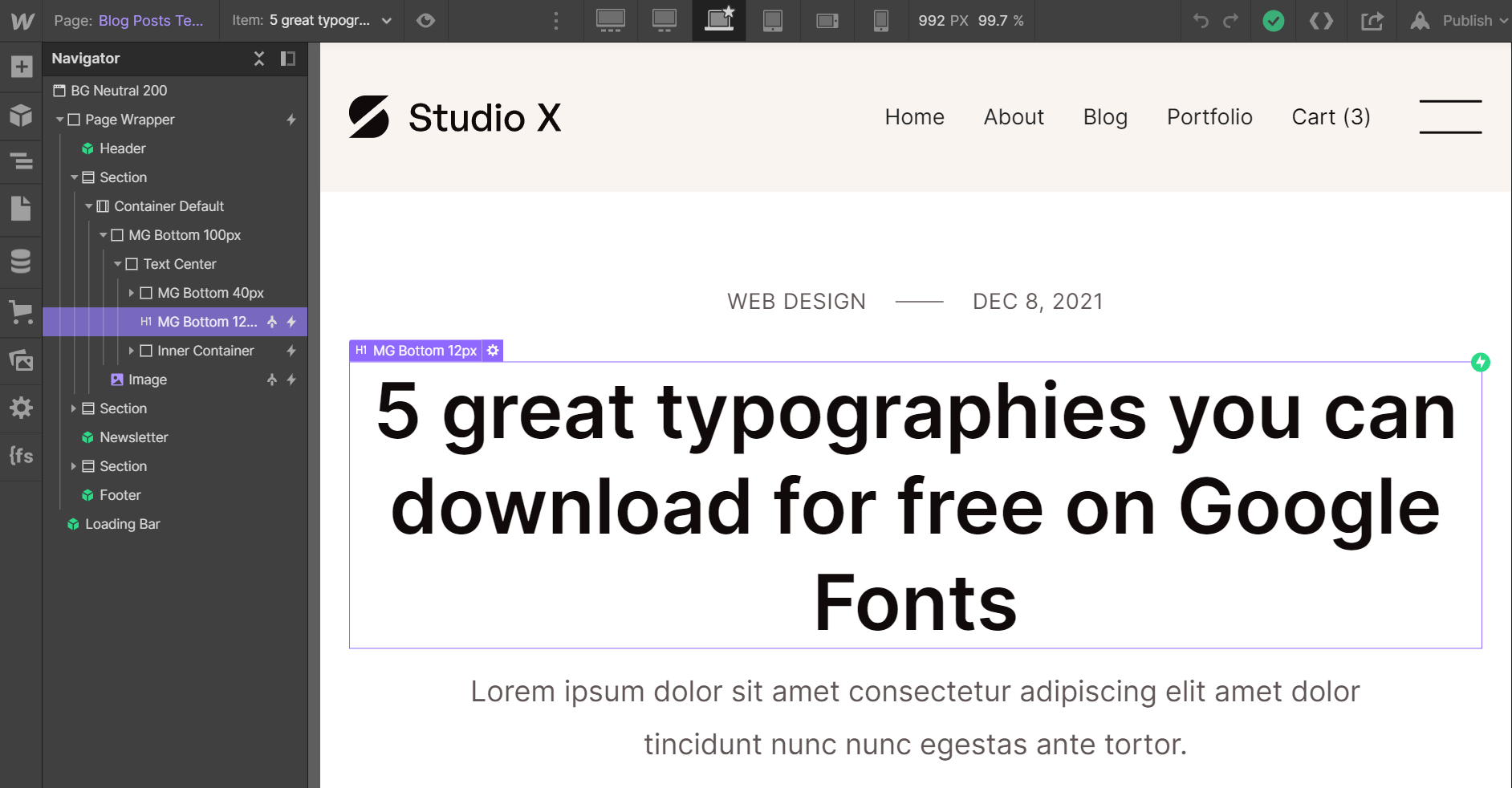Open the Symbols cube panel
The image size is (1512, 788).
pyautogui.click(x=22, y=116)
